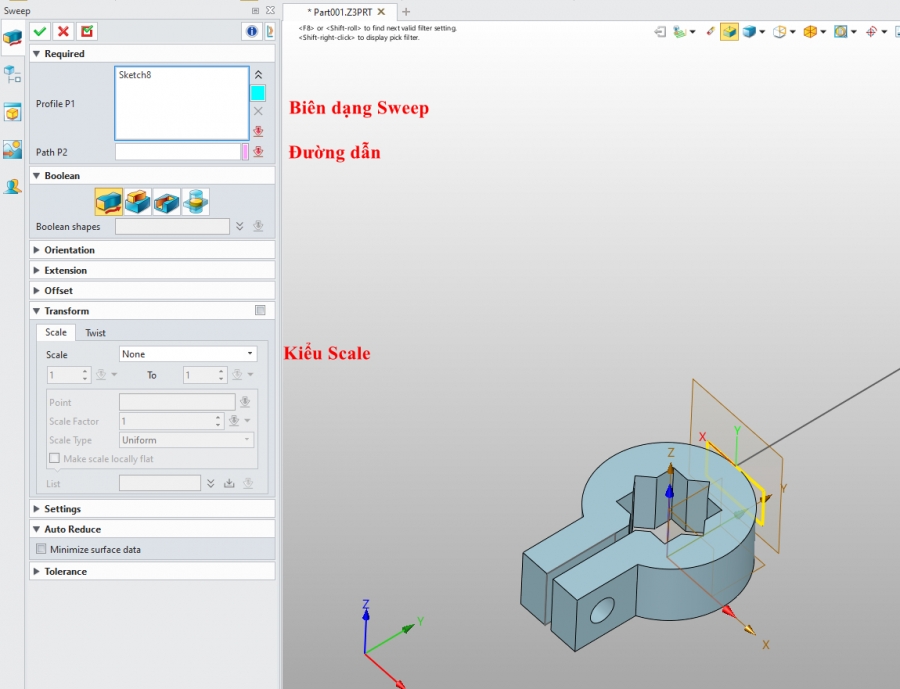Open dropdown arrow next to orange cube icon
Screen dimensions: 900x689
pyautogui.click(x=823, y=32)
